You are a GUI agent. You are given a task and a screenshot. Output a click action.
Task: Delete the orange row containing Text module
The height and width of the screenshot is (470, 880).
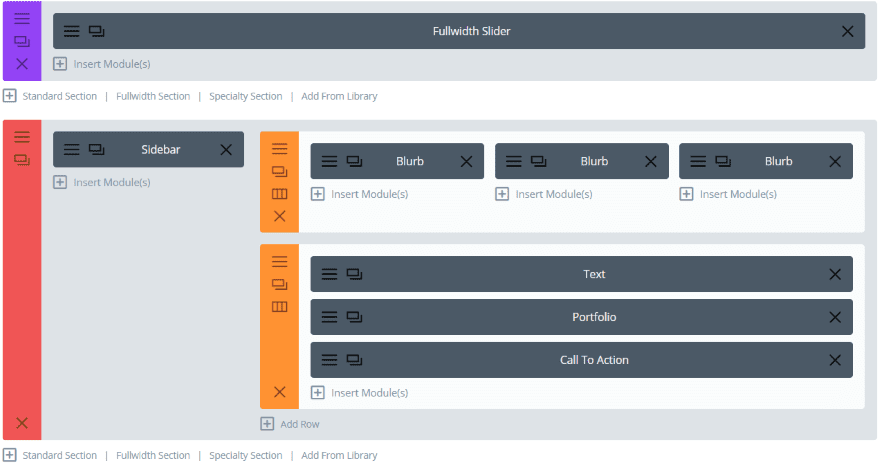(x=280, y=392)
